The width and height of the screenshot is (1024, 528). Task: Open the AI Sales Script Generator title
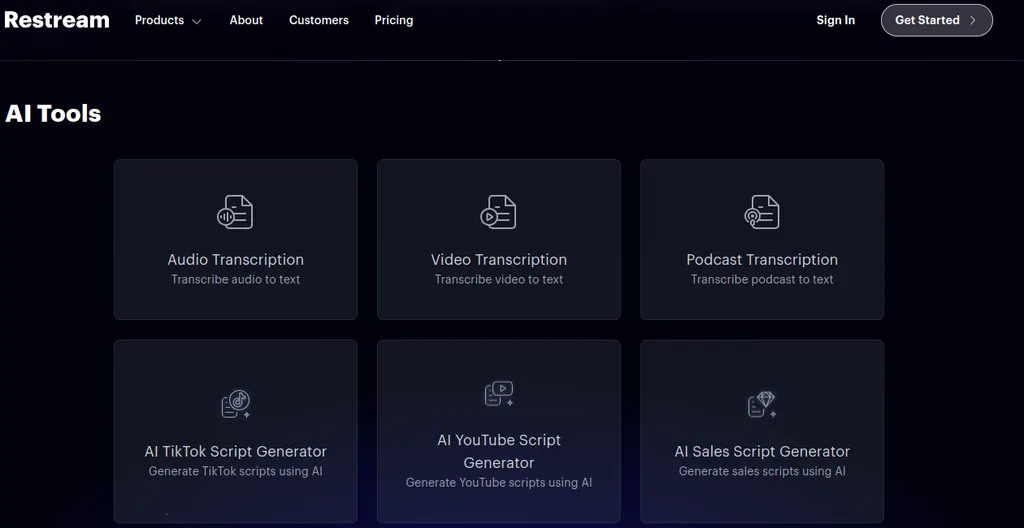762,452
